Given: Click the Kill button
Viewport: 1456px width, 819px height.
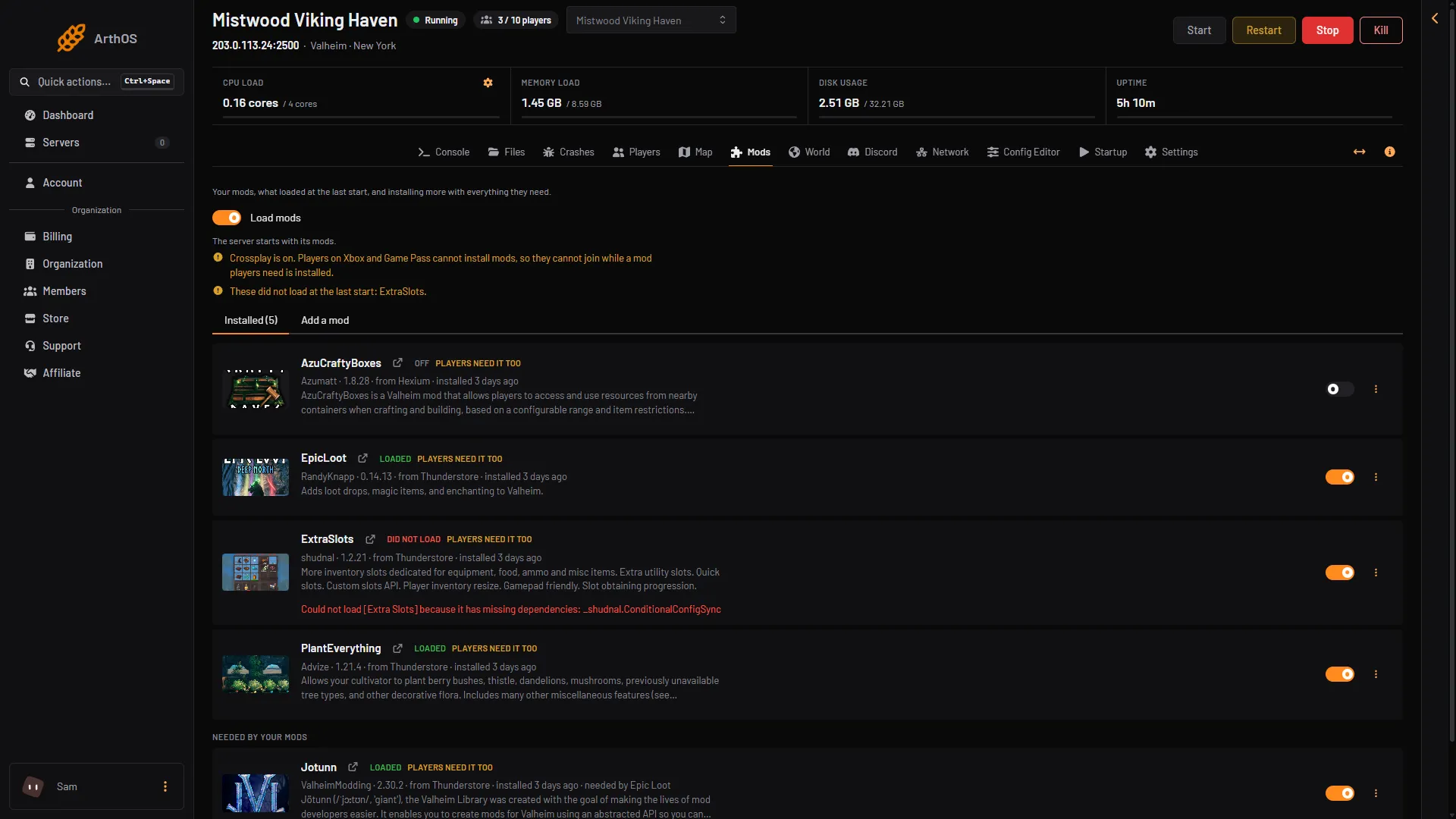Looking at the screenshot, I should (1381, 30).
